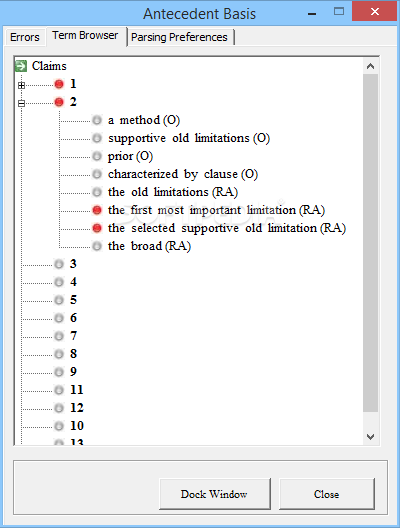Collapse claim 2 tree node
The height and width of the screenshot is (528, 400).
pyautogui.click(x=22, y=103)
